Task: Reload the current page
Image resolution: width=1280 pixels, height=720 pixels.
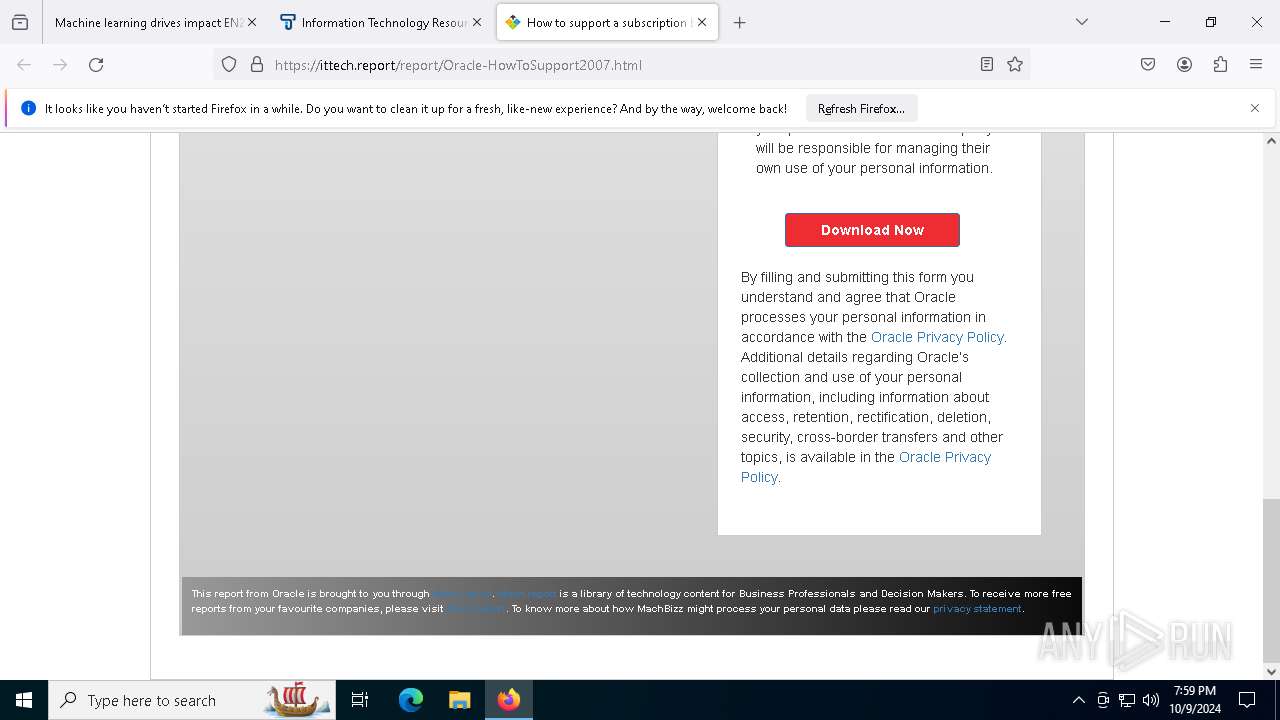Action: click(96, 65)
